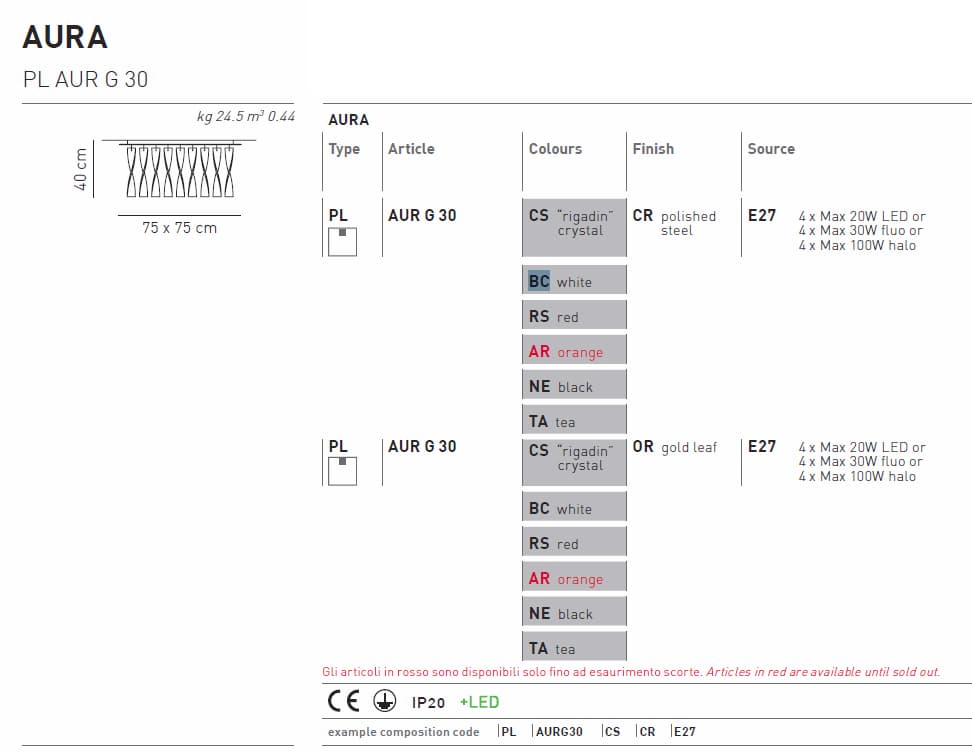This screenshot has width=972, height=752.
Task: Pick TA tea in the polished steel group
Action: tap(574, 421)
